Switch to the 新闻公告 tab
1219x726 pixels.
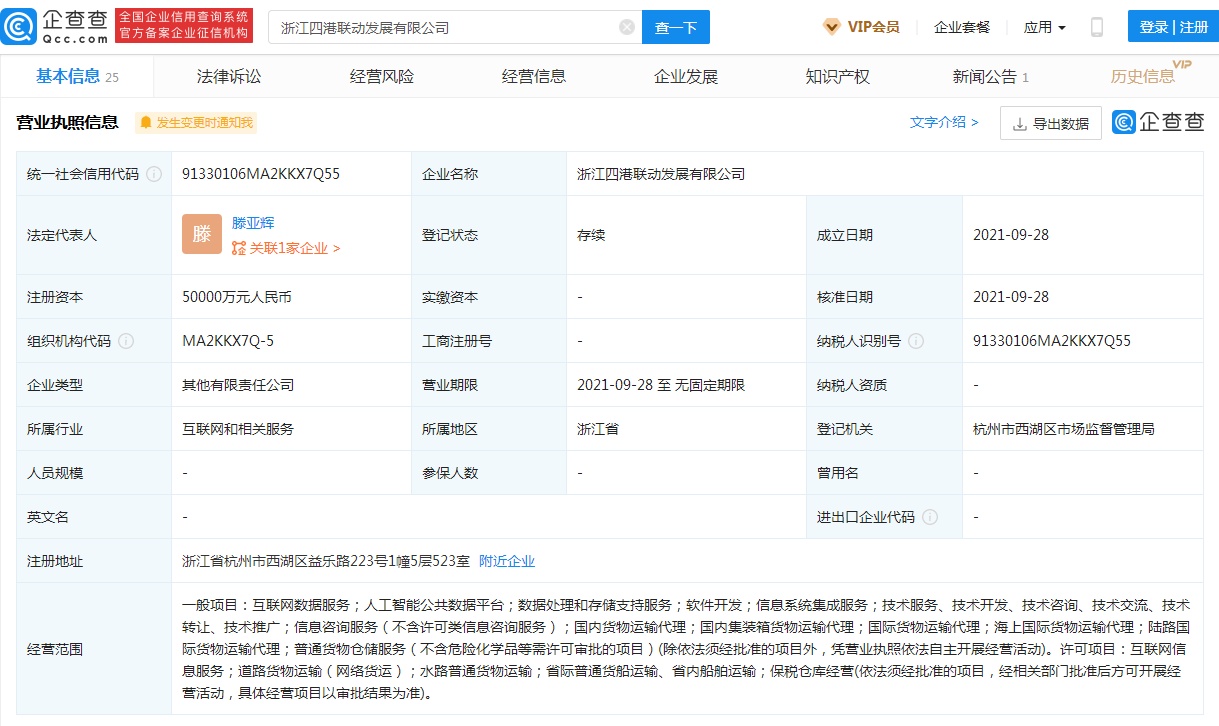pyautogui.click(x=990, y=76)
